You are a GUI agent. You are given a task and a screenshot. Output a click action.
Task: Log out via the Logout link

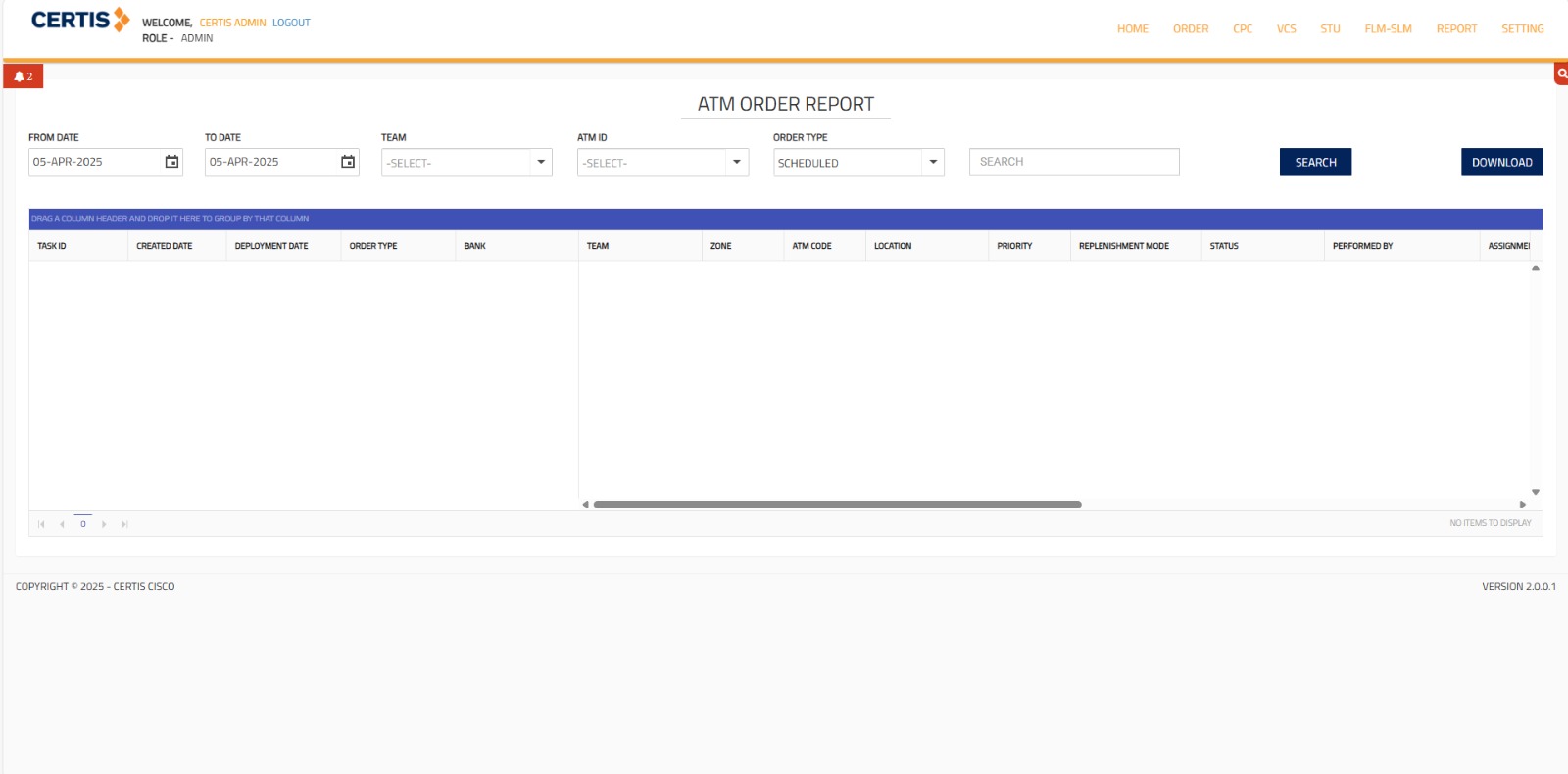[291, 23]
